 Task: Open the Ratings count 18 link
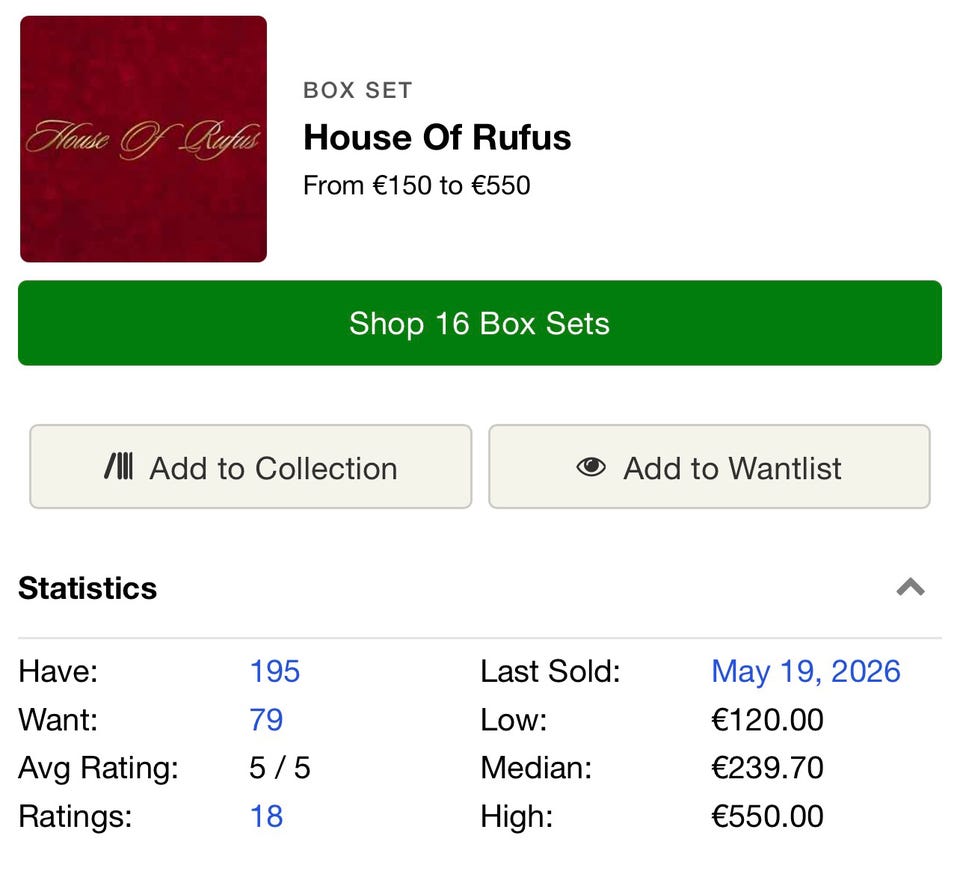click(266, 816)
